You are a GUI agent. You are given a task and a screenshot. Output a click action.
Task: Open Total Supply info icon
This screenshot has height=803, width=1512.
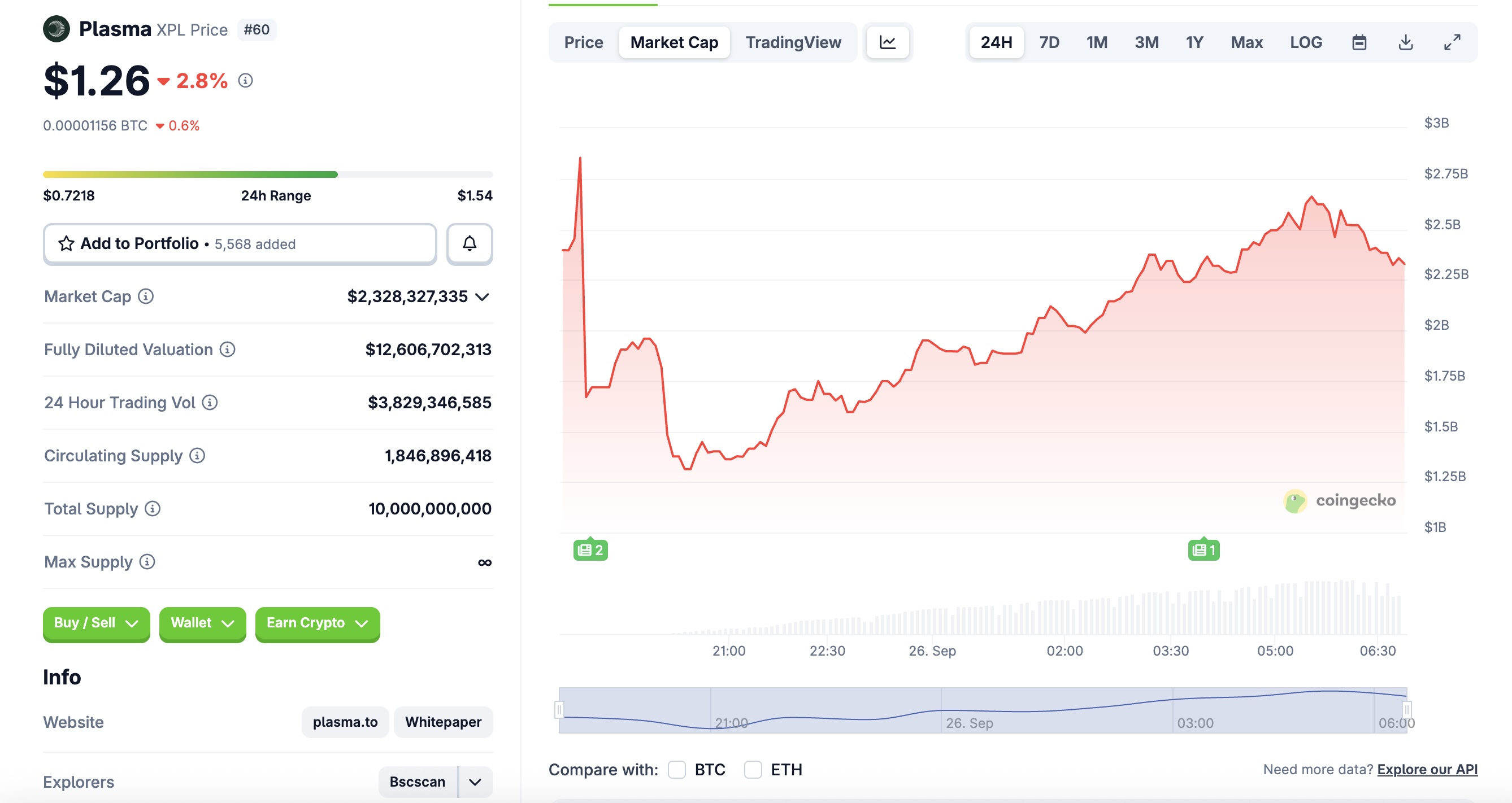[152, 509]
